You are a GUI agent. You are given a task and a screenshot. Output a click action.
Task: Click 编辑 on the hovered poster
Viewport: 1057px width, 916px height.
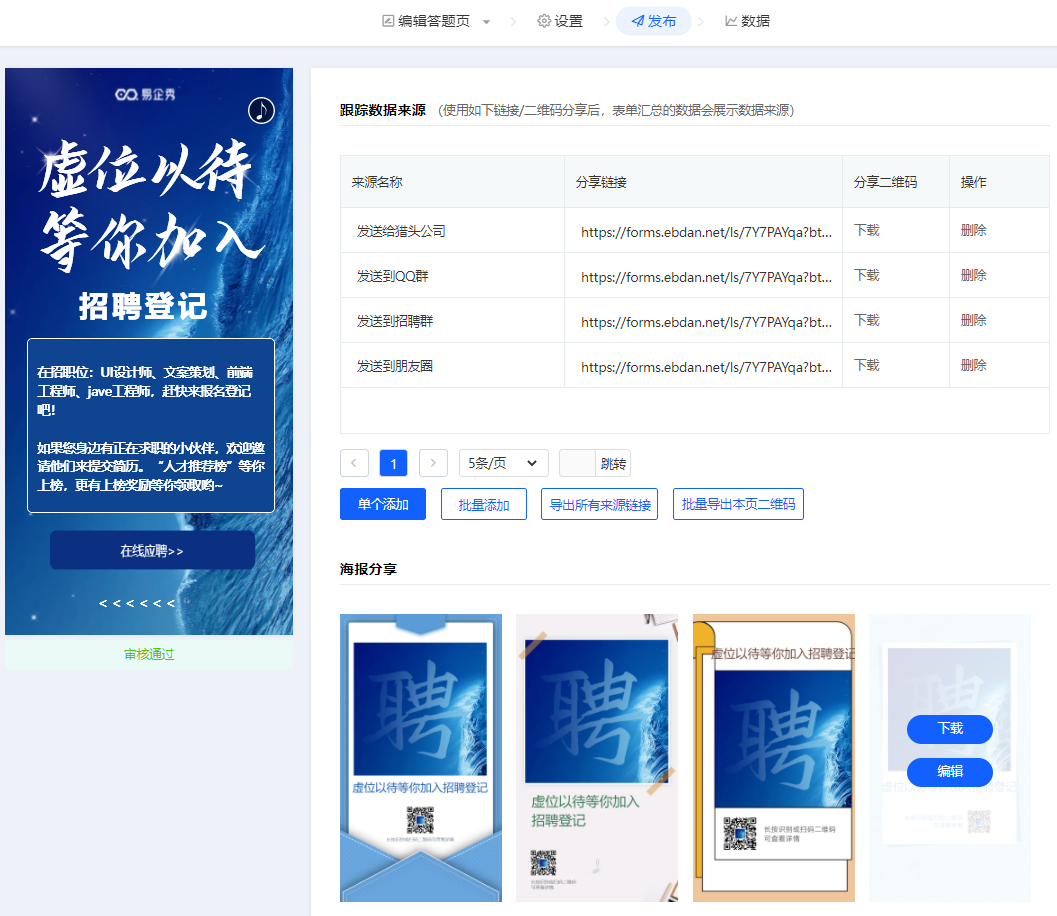(x=949, y=772)
